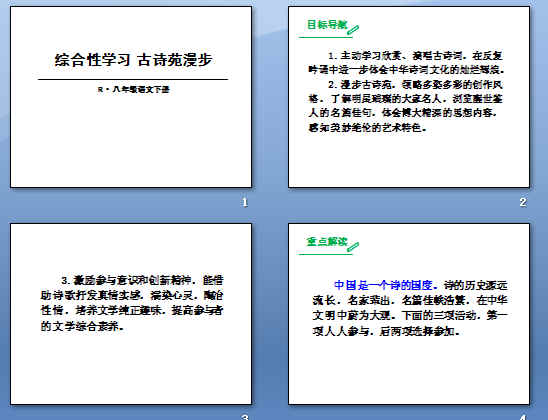Viewport: 548px width, 420px height.
Task: Select slide 4 thumbnail with 重点解读
Action: [x=409, y=314]
